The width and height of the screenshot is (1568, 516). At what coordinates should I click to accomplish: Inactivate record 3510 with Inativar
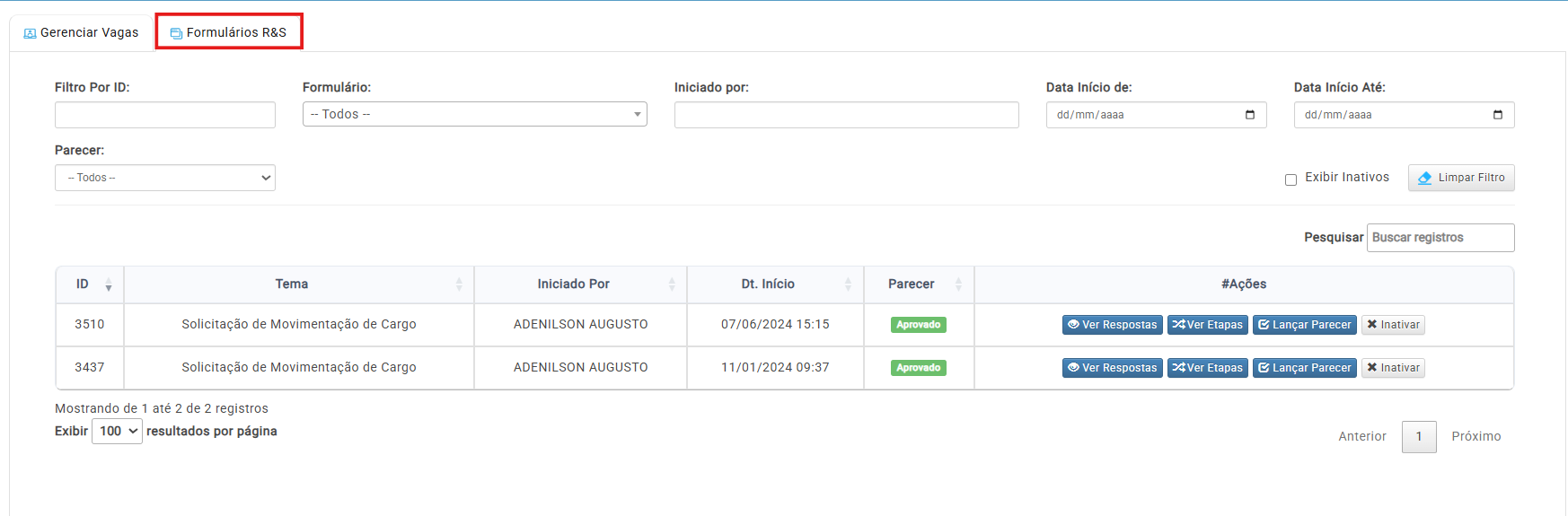click(1392, 325)
